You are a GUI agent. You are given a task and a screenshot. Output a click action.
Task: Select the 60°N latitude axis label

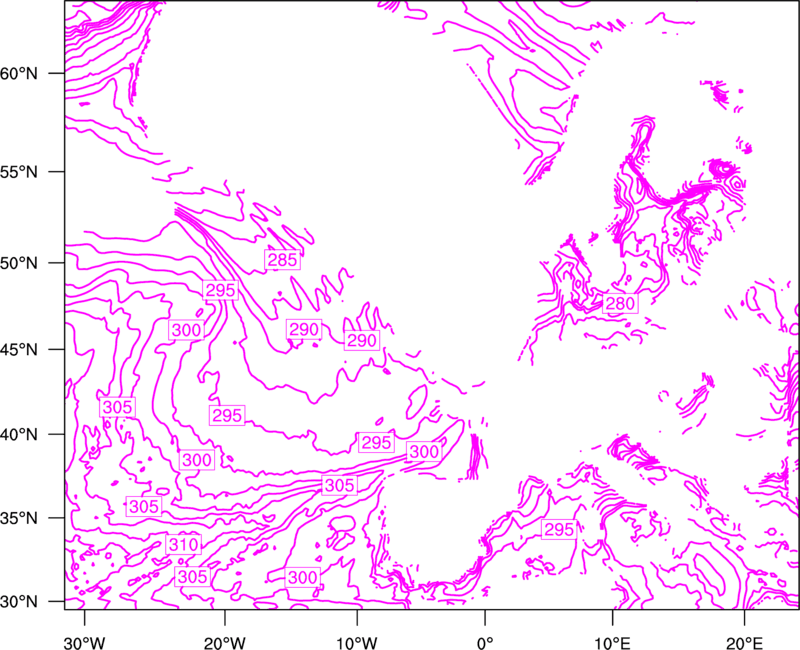click(x=19, y=74)
